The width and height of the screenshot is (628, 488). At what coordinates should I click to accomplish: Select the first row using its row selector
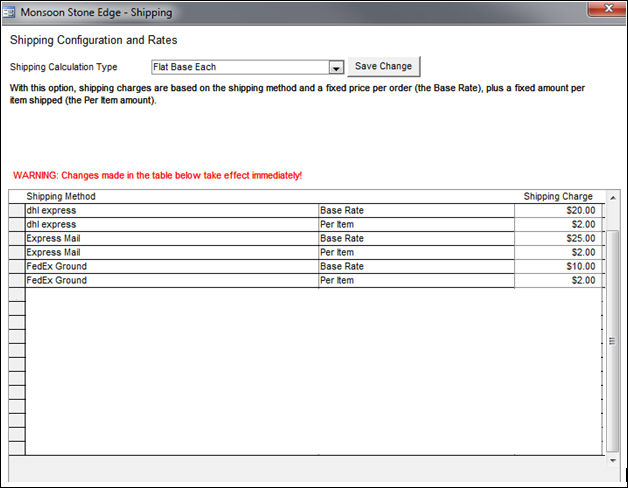[x=16, y=211]
